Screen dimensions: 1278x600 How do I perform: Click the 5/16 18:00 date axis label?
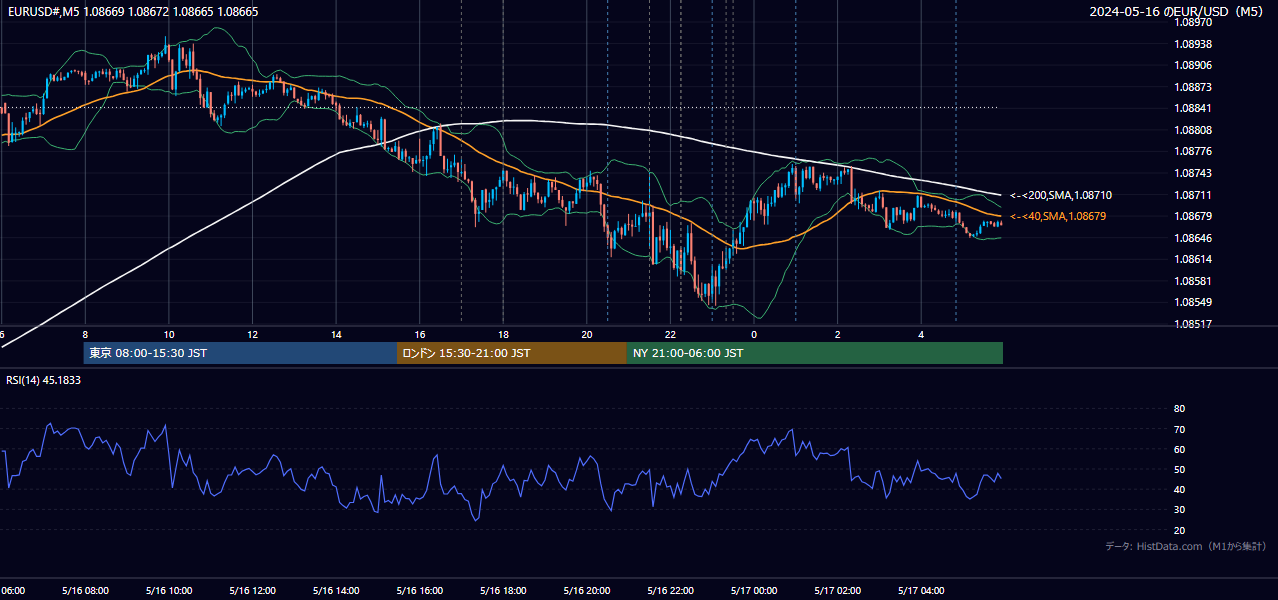503,591
